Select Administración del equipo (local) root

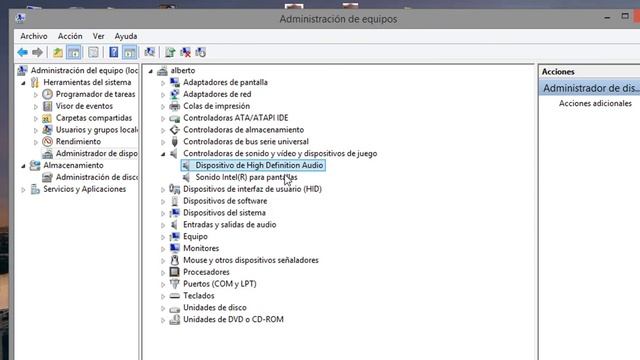[x=84, y=71]
